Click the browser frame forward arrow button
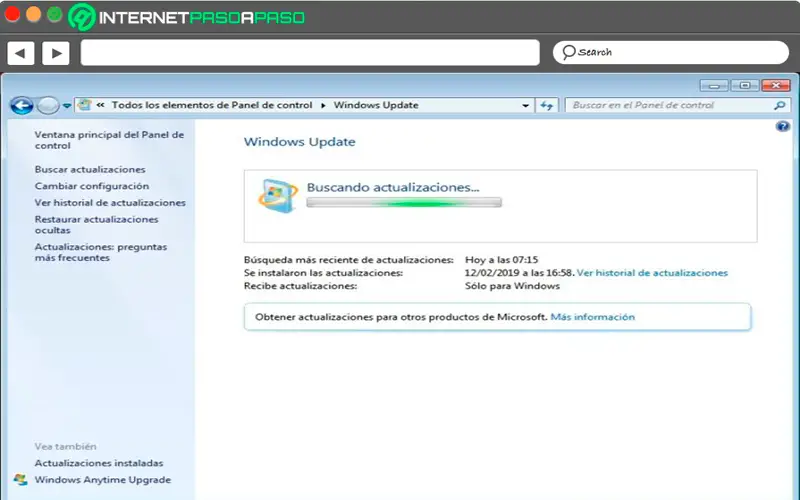This screenshot has height=500, width=800. [56, 53]
